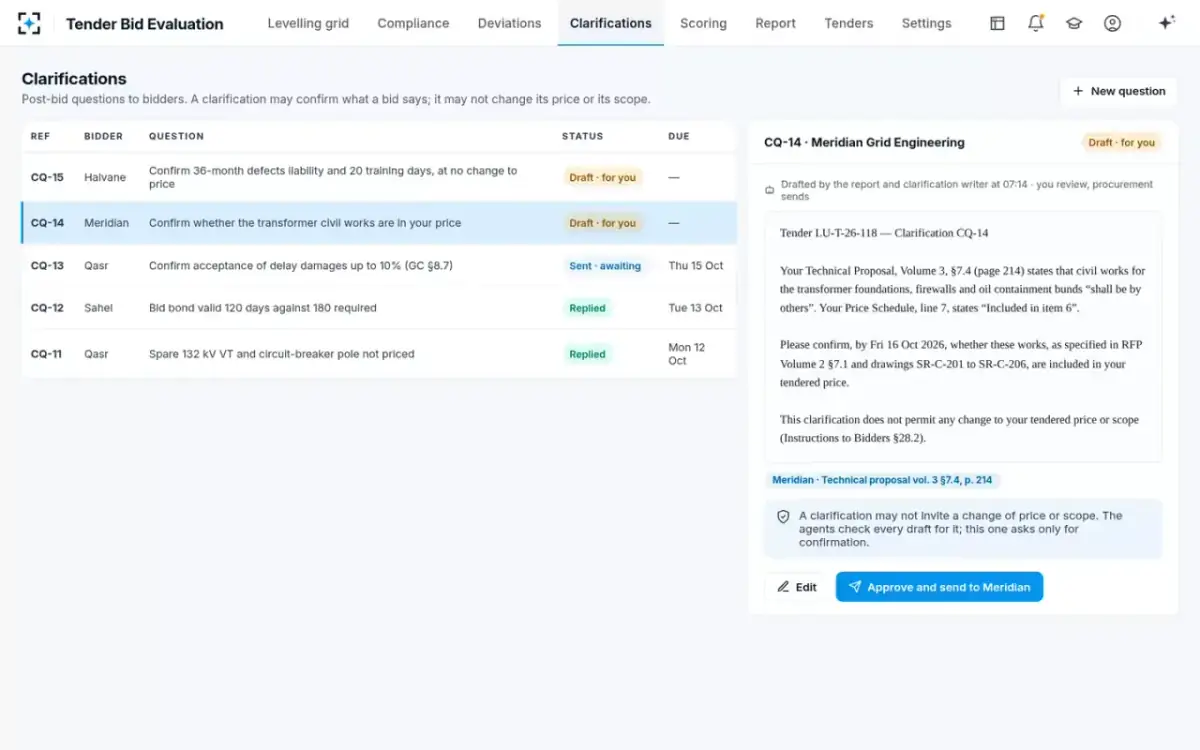The image size is (1200, 750).
Task: Open the Settings tab
Action: (x=926, y=23)
